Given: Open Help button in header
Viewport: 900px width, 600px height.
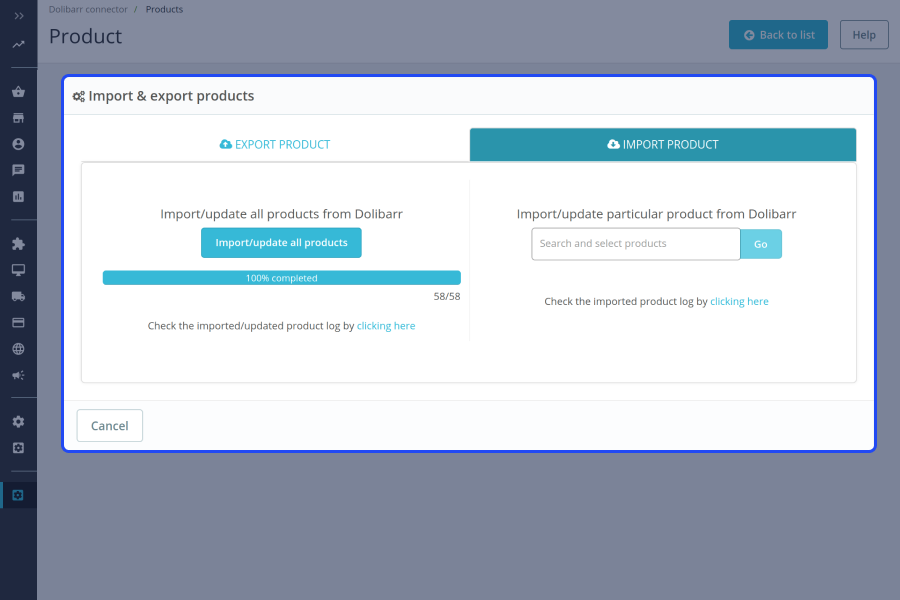Looking at the screenshot, I should (864, 35).
